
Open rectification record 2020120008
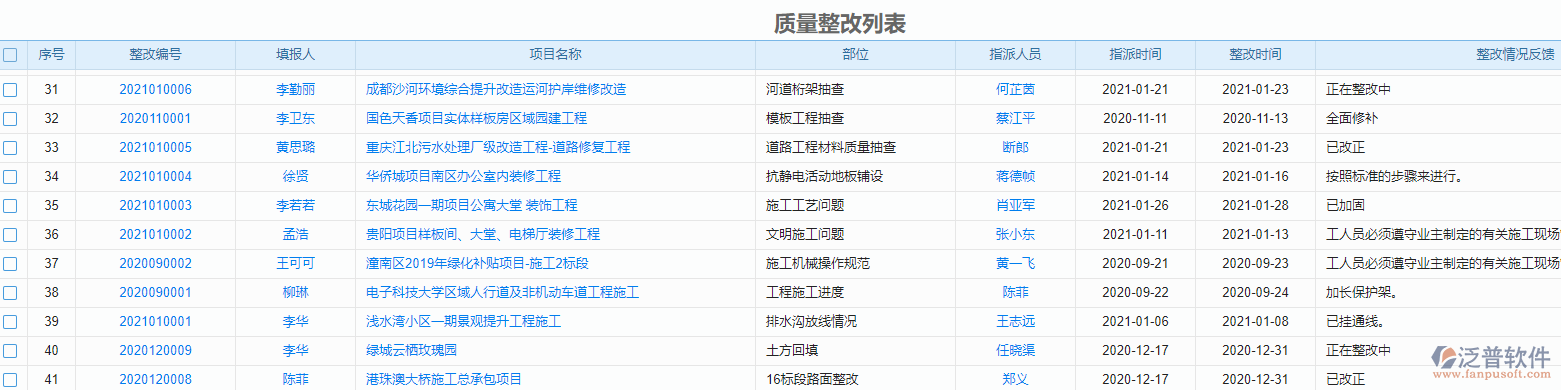click(x=155, y=380)
